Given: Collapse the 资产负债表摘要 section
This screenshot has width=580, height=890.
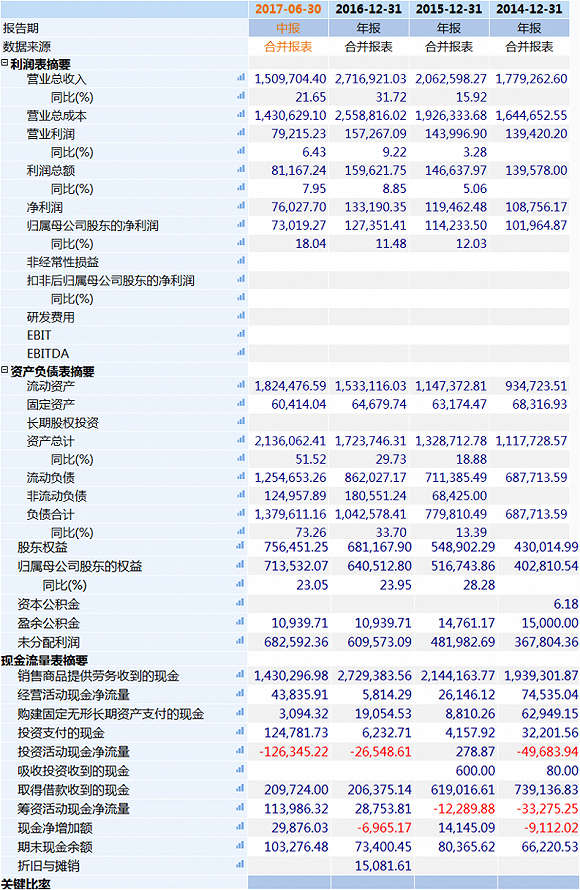Looking at the screenshot, I should tap(5, 370).
